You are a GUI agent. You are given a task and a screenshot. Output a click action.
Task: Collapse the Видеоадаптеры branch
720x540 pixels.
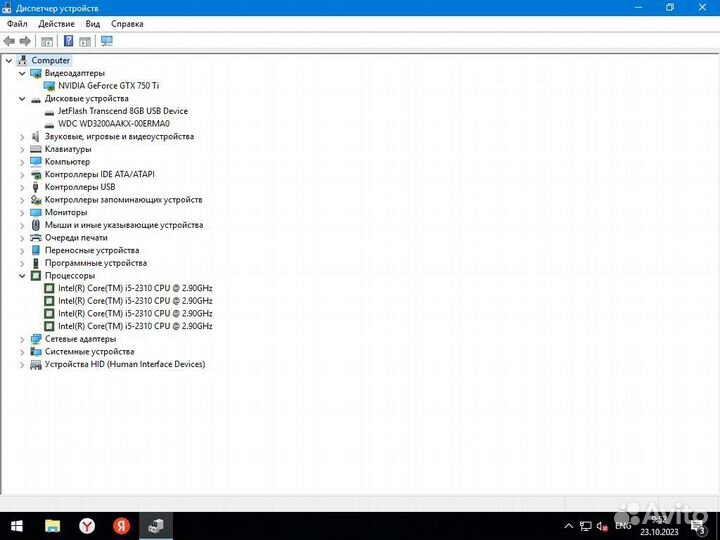(22, 73)
